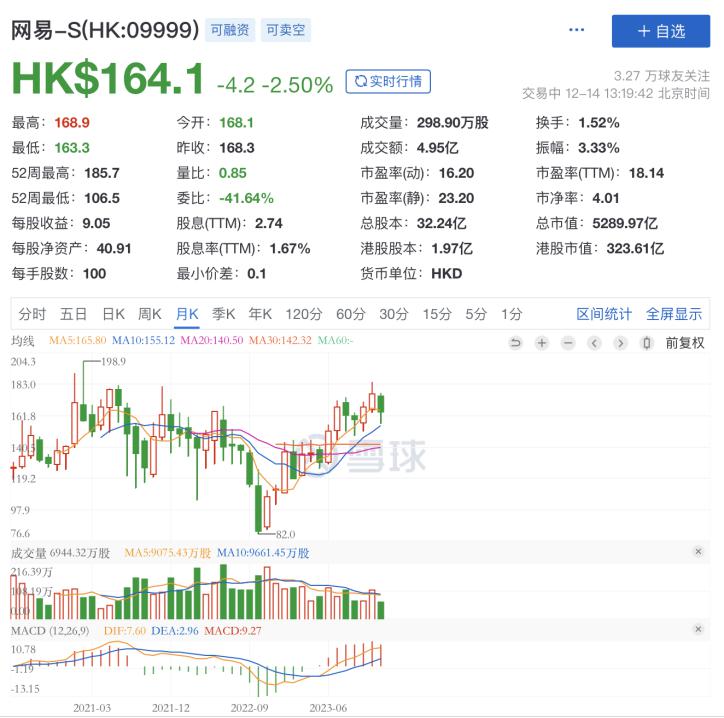
Task: Refresh quotes with 实时行情 button
Action: point(388,81)
